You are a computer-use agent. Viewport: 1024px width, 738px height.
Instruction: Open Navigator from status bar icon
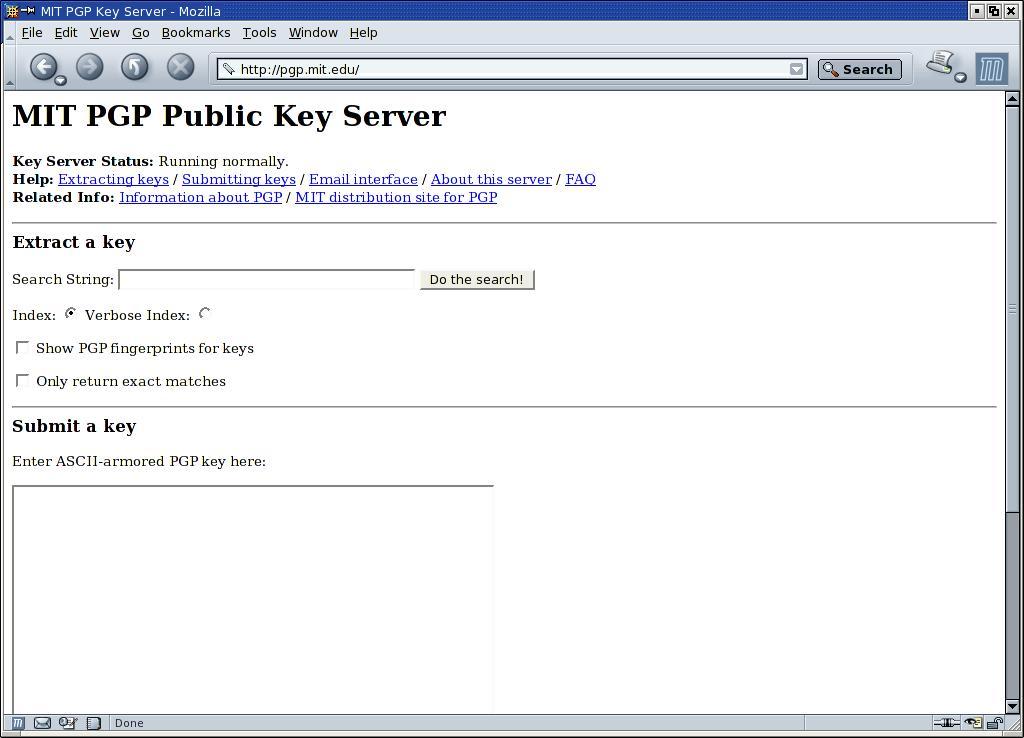(18, 722)
